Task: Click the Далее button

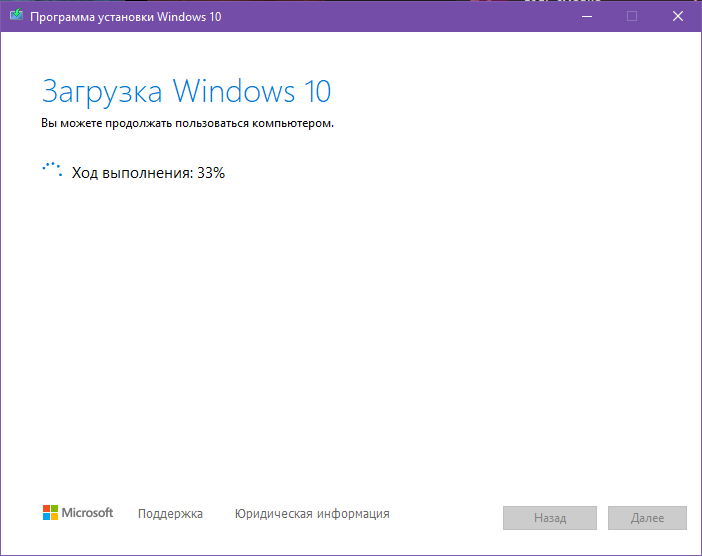Action: pos(647,518)
